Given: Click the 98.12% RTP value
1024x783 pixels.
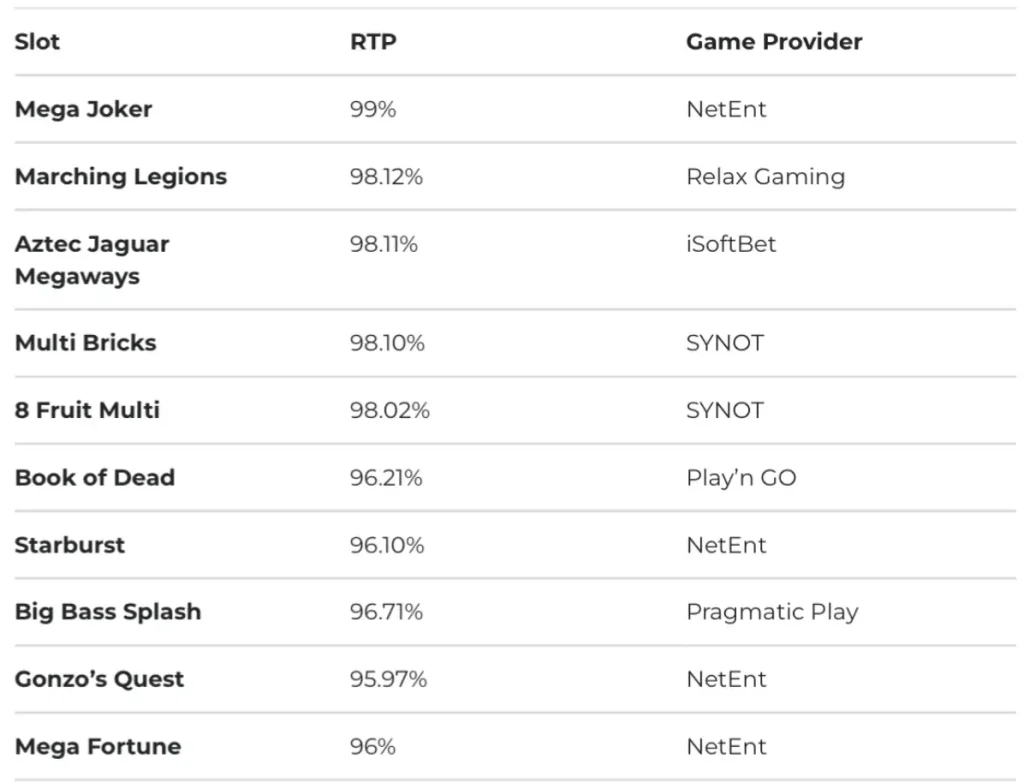Looking at the screenshot, I should [x=386, y=177].
